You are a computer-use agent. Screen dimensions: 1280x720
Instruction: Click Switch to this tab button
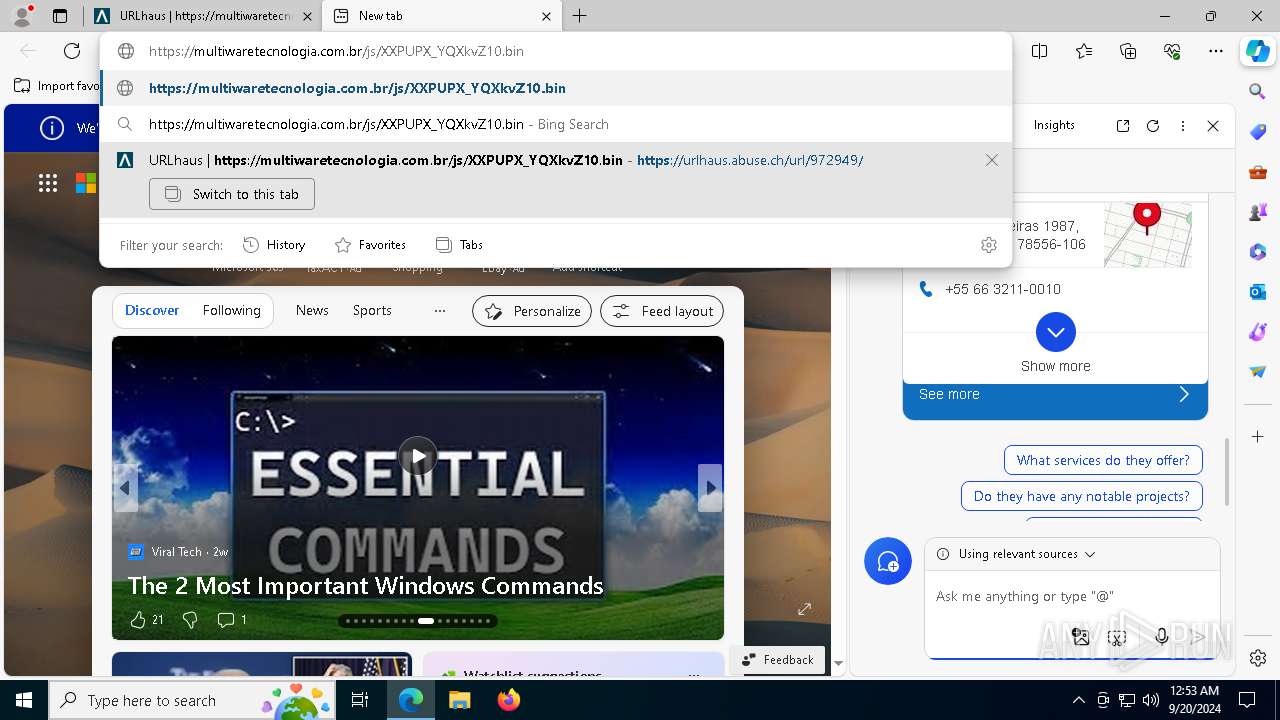tap(232, 194)
